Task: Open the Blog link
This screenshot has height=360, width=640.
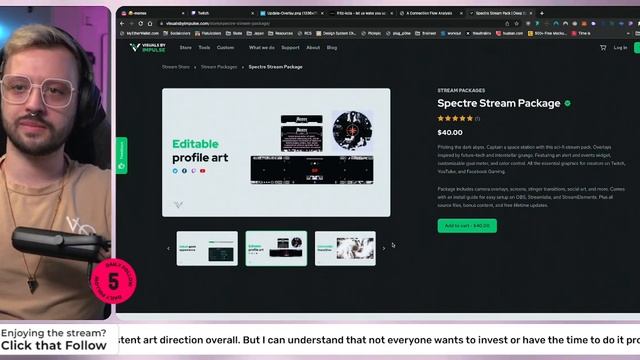Action: pos(332,48)
